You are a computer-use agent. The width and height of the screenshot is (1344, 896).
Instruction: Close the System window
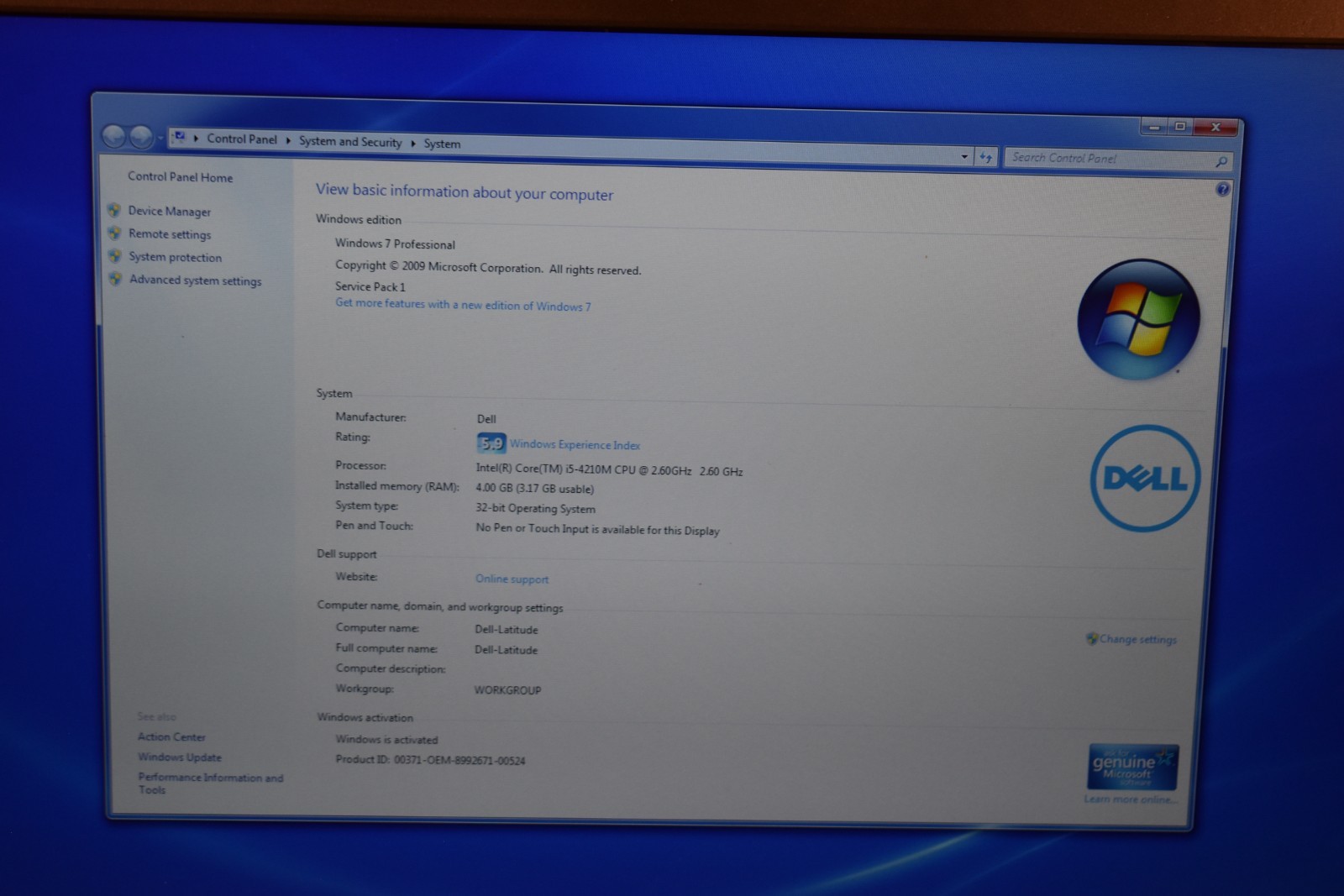click(x=1215, y=128)
